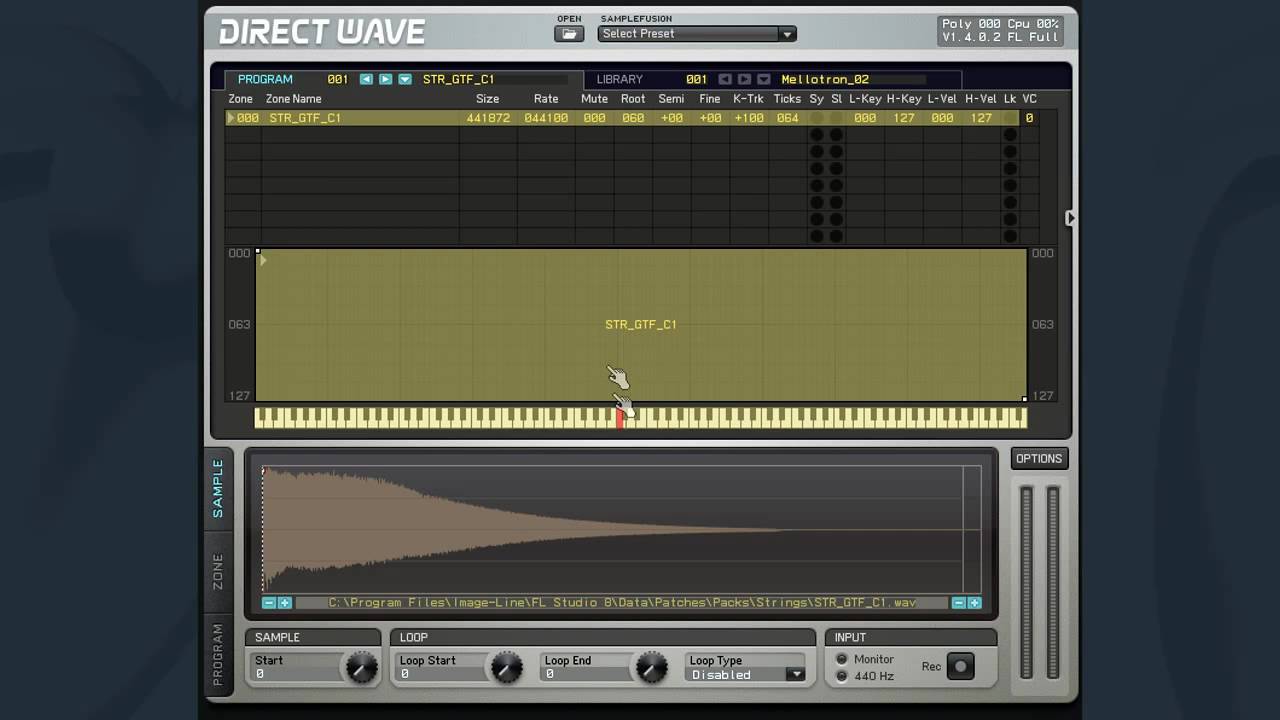This screenshot has width=1280, height=720.
Task: Click the Semi value in zone 000 row
Action: 671,118
